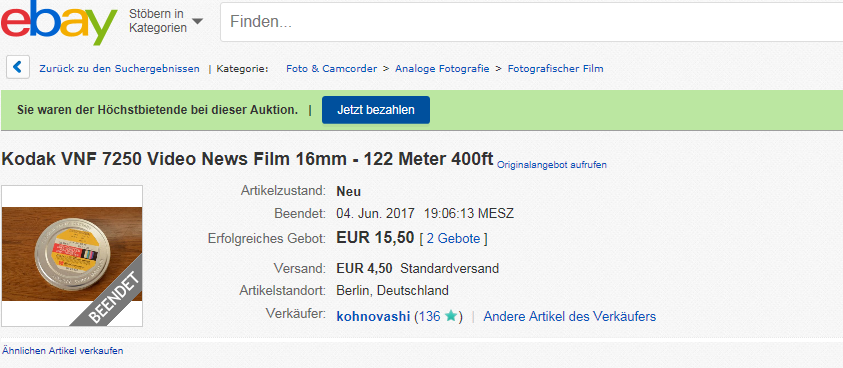
Task: Open Andere Artikel des Verkäufers
Action: 569,316
